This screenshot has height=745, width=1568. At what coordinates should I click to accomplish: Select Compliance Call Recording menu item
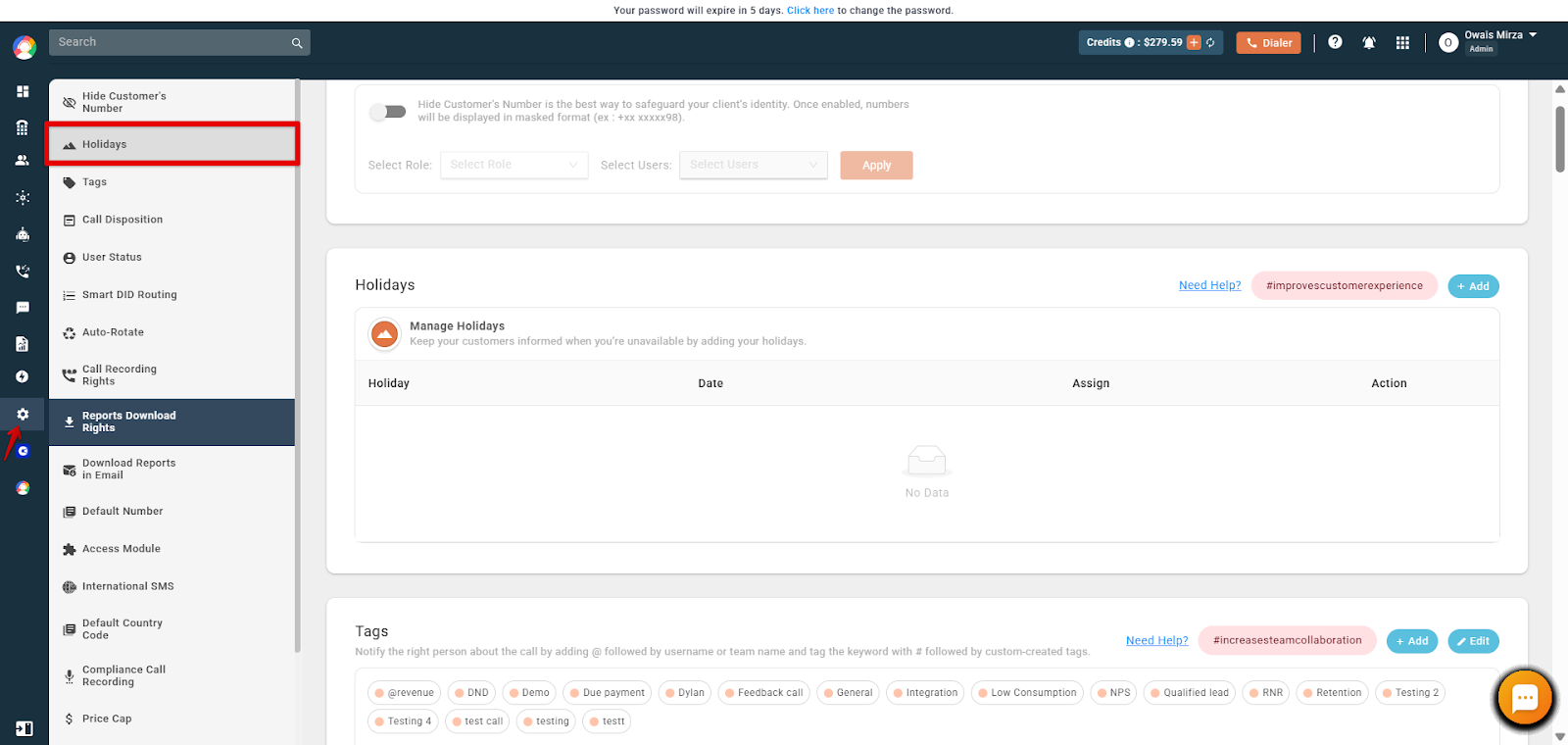tap(171, 675)
